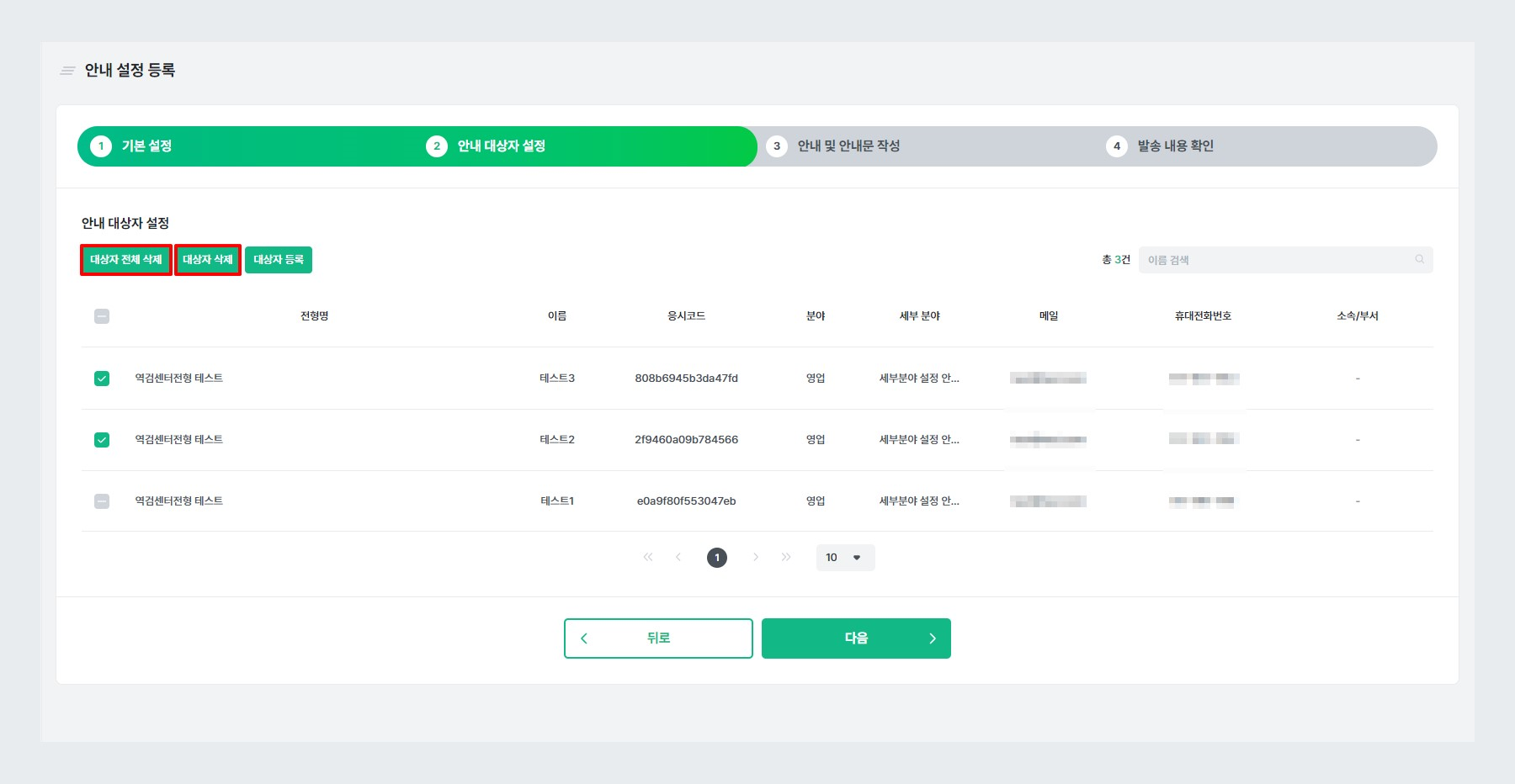Click code 2f9460a09b784566
Screen dimensions: 1515x784
pos(687,440)
